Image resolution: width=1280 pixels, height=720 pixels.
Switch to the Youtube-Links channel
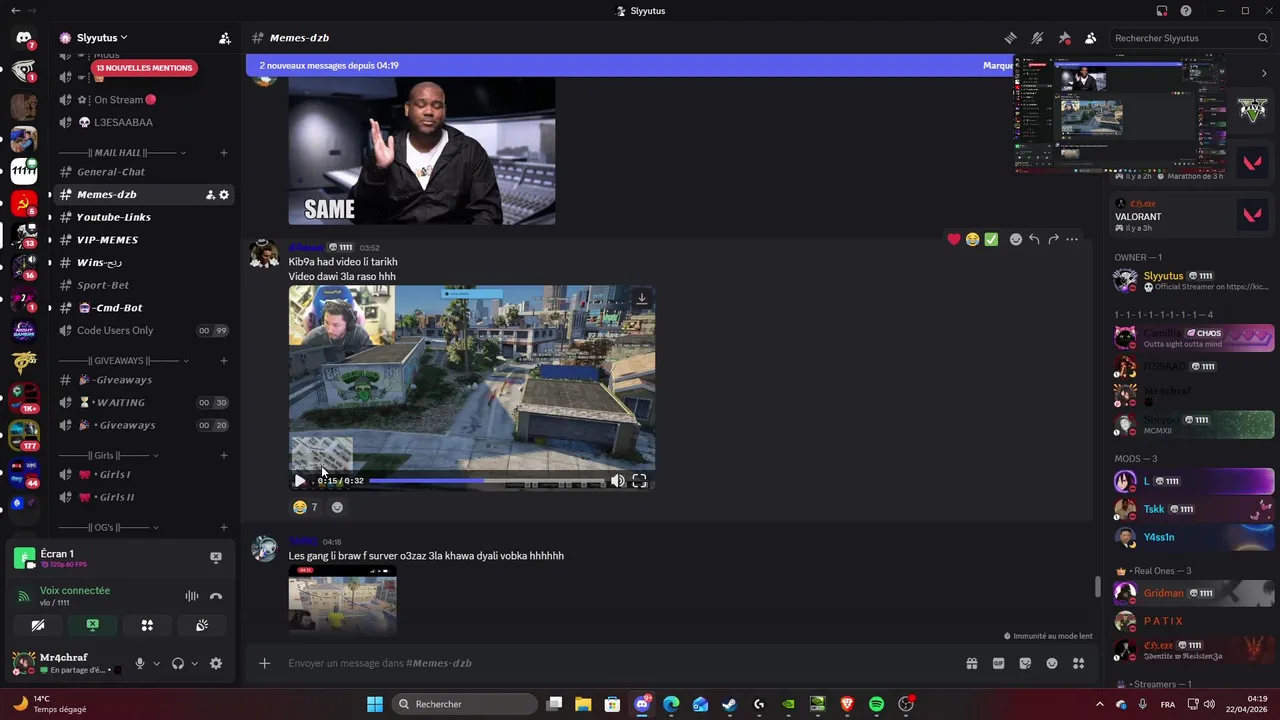114,217
